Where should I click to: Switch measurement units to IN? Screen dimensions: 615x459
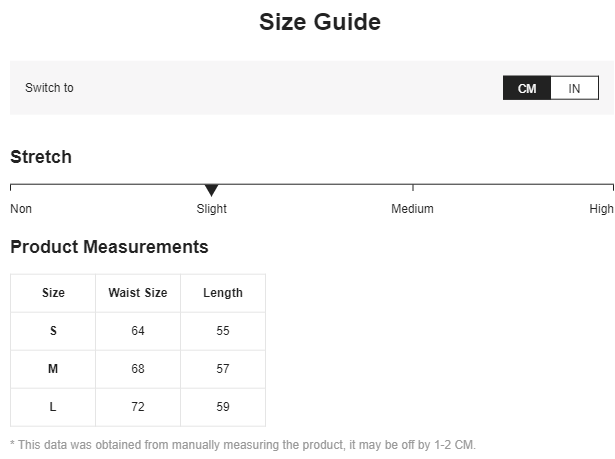coord(574,88)
